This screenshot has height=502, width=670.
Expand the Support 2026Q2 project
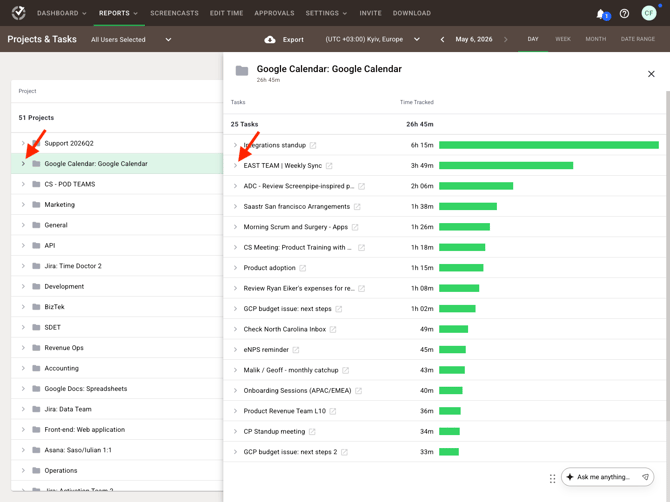(23, 143)
